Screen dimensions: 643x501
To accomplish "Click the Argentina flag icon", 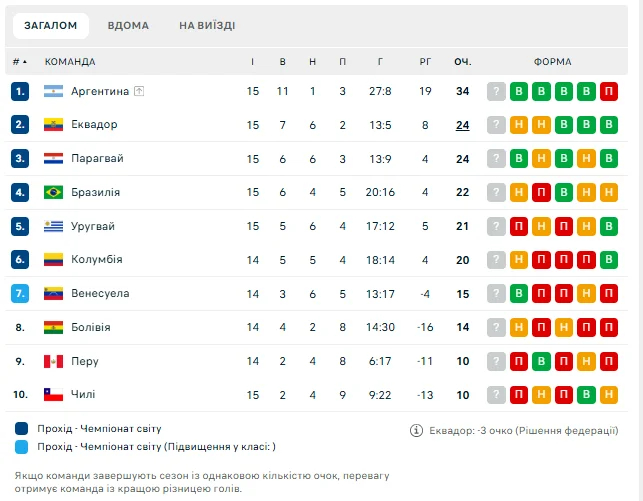I will [53, 92].
